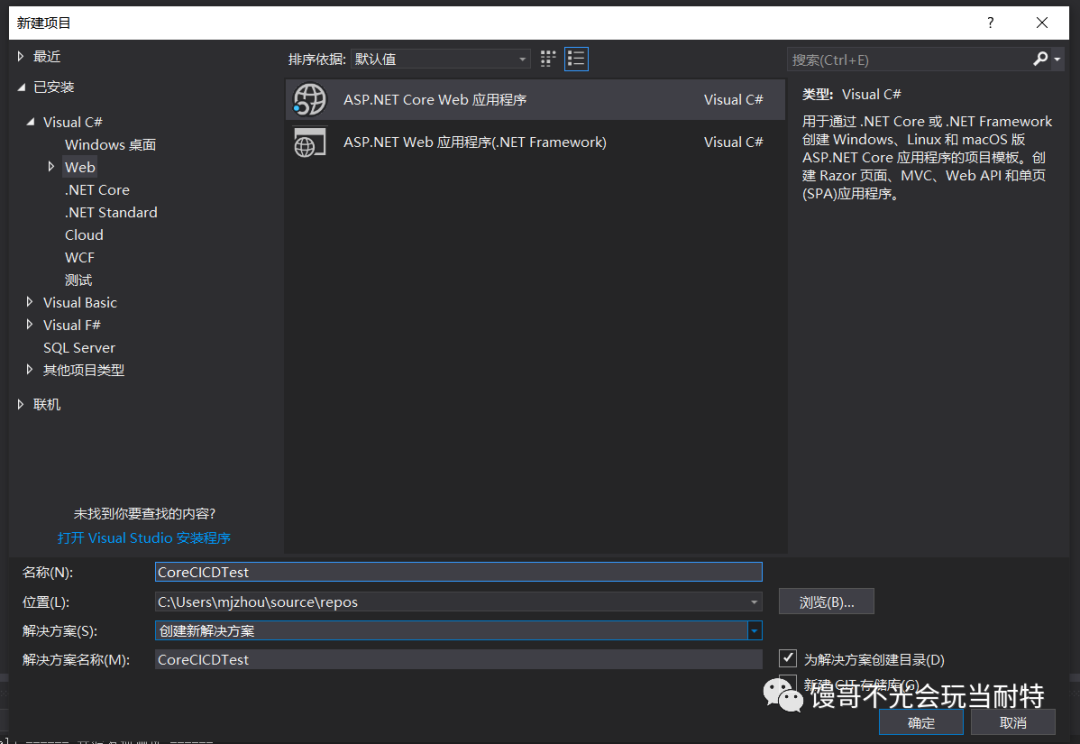Click the 确定 button
This screenshot has width=1080, height=744.
(921, 723)
